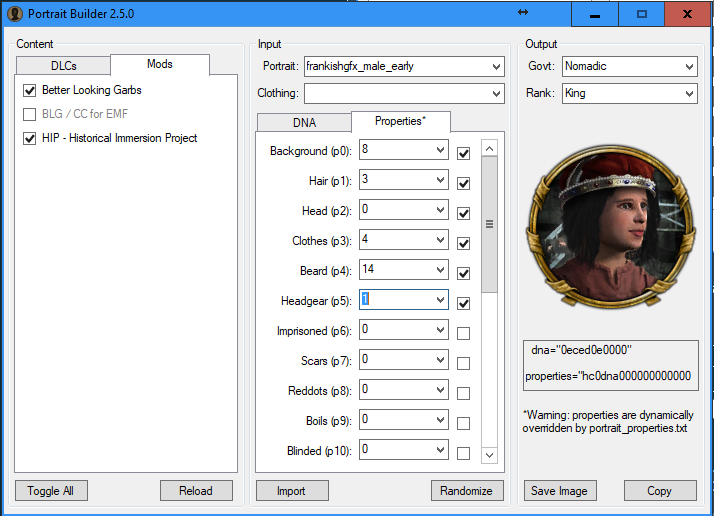714x516 pixels.
Task: Expand the Blinded (p10) value dropdown
Action: [440, 450]
